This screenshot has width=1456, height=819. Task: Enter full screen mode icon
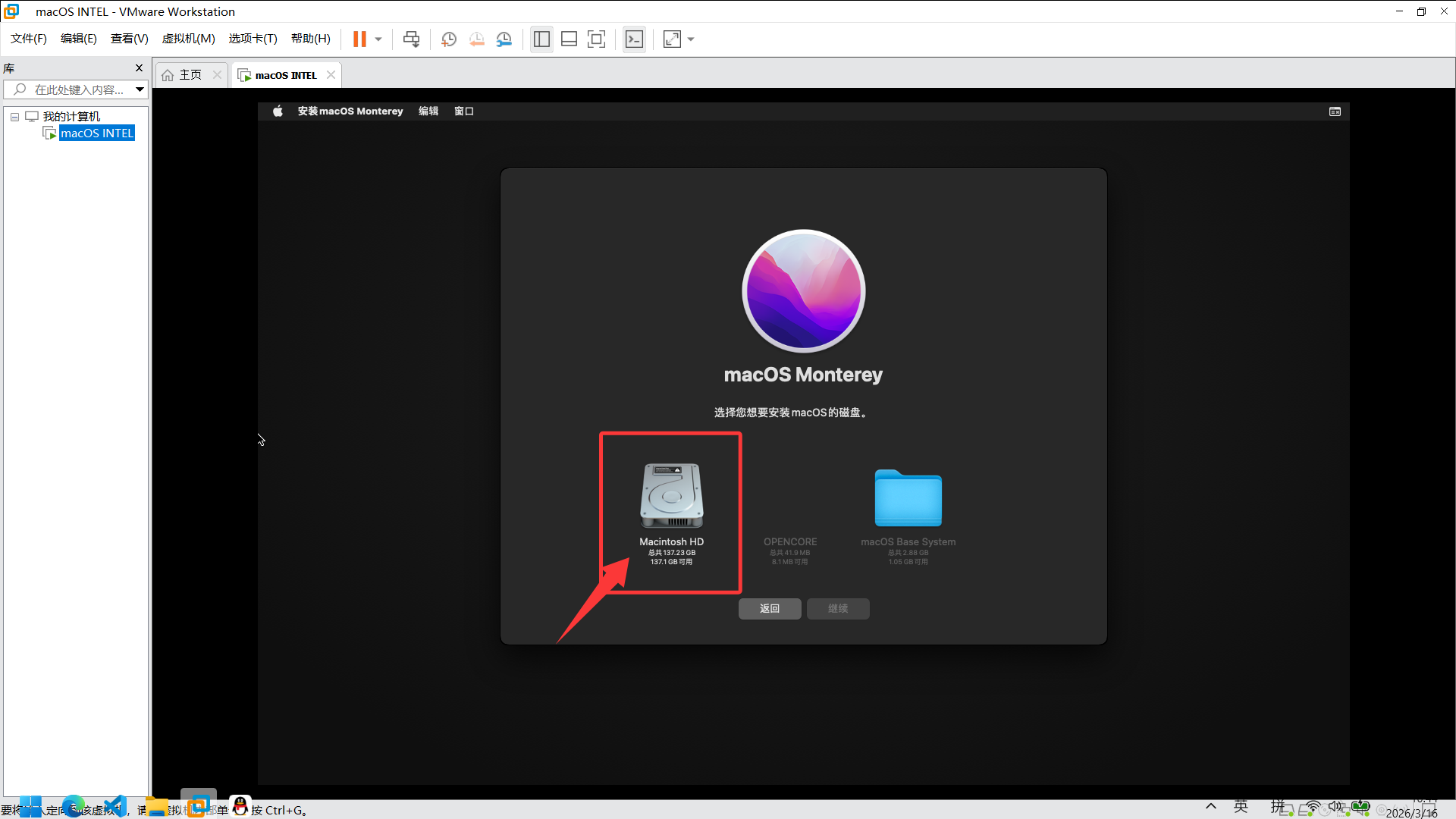(x=597, y=39)
